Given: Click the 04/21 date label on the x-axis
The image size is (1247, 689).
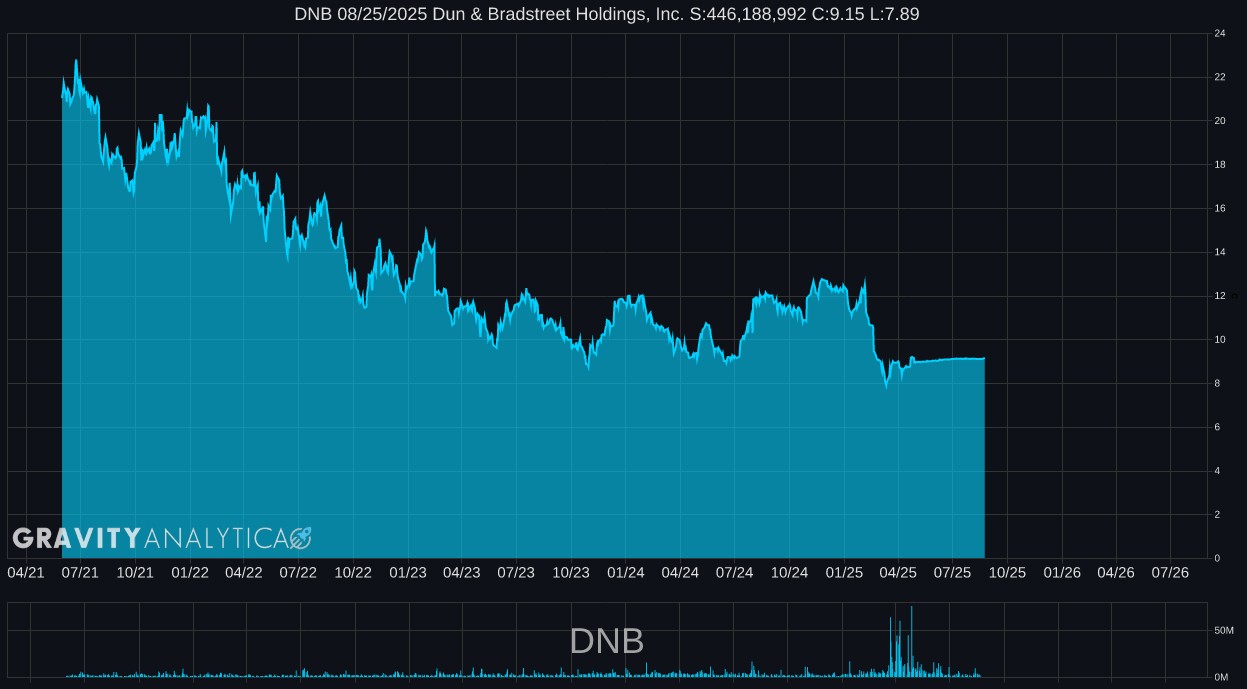Looking at the screenshot, I should click(x=26, y=572).
